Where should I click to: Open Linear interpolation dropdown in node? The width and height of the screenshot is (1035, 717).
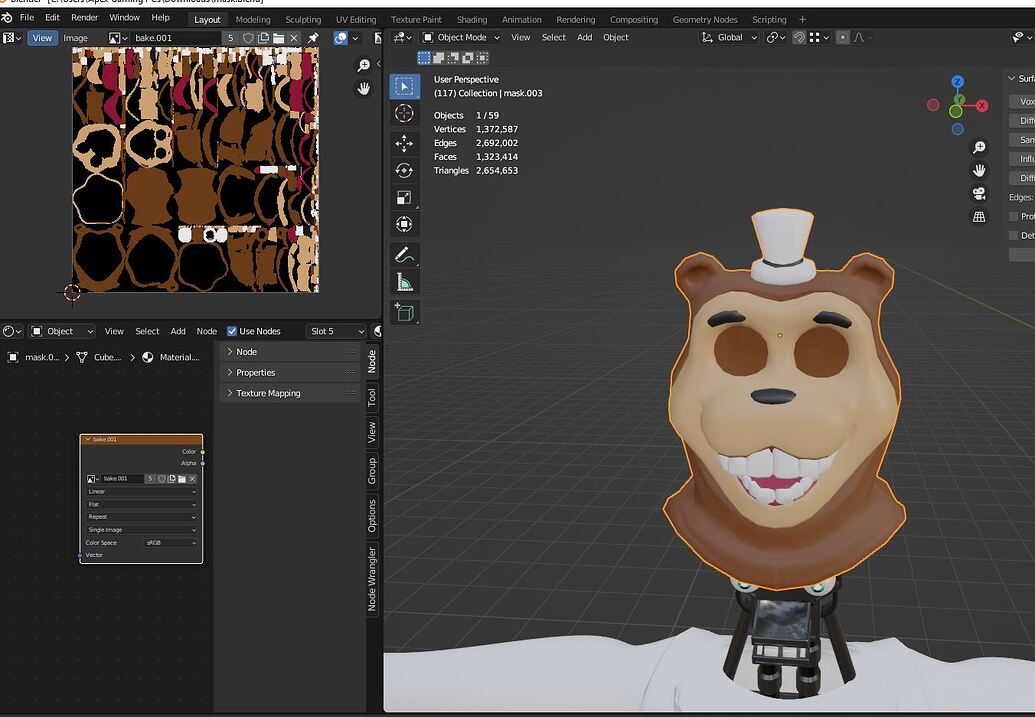pos(141,491)
